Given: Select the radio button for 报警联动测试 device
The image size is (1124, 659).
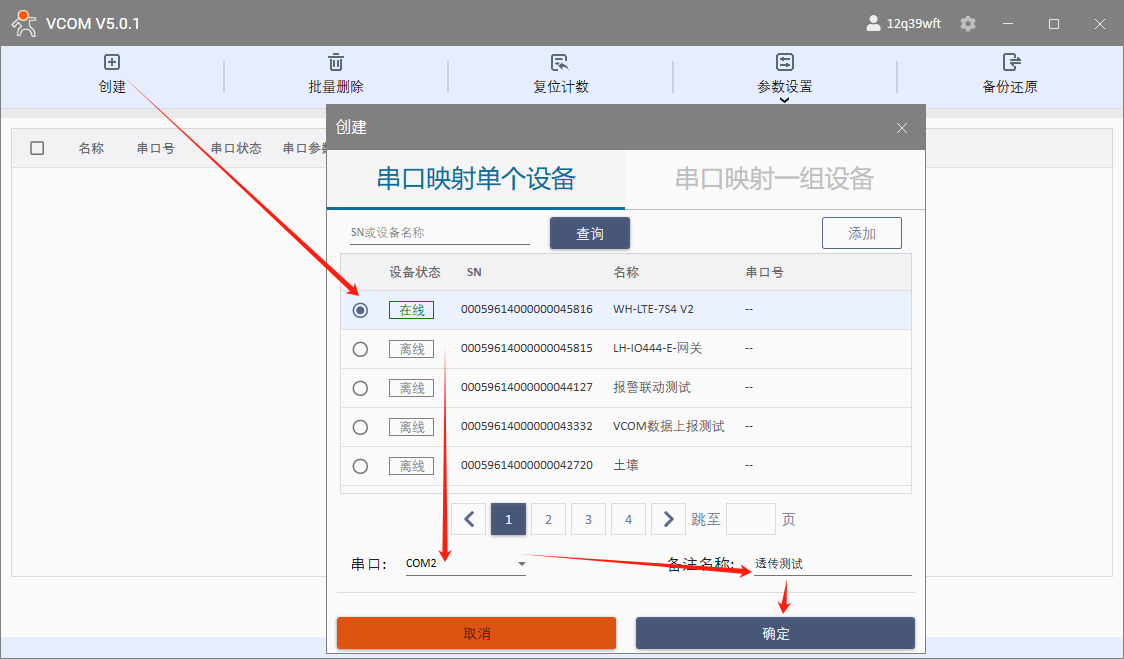Looking at the screenshot, I should click(x=361, y=388).
